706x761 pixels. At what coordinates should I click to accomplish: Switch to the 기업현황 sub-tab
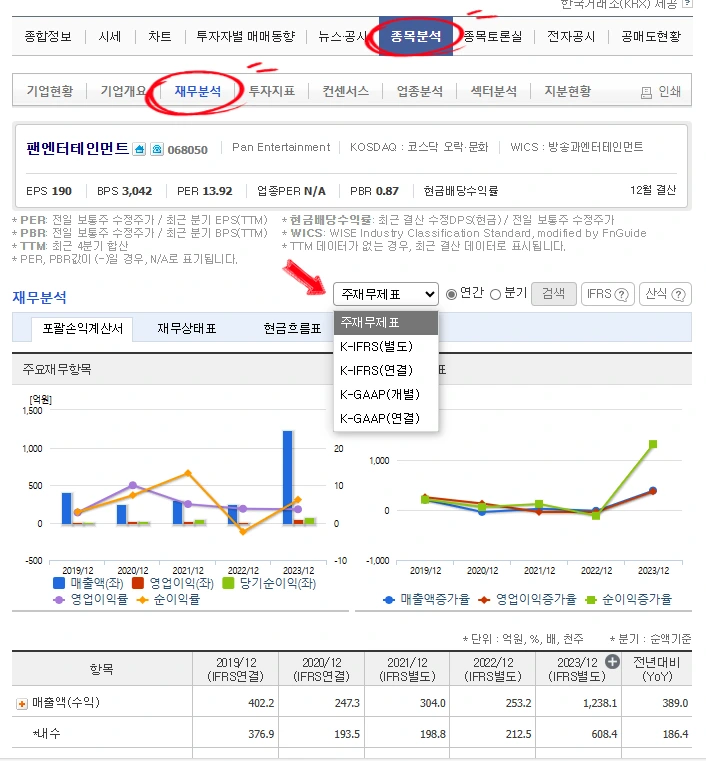[50, 91]
